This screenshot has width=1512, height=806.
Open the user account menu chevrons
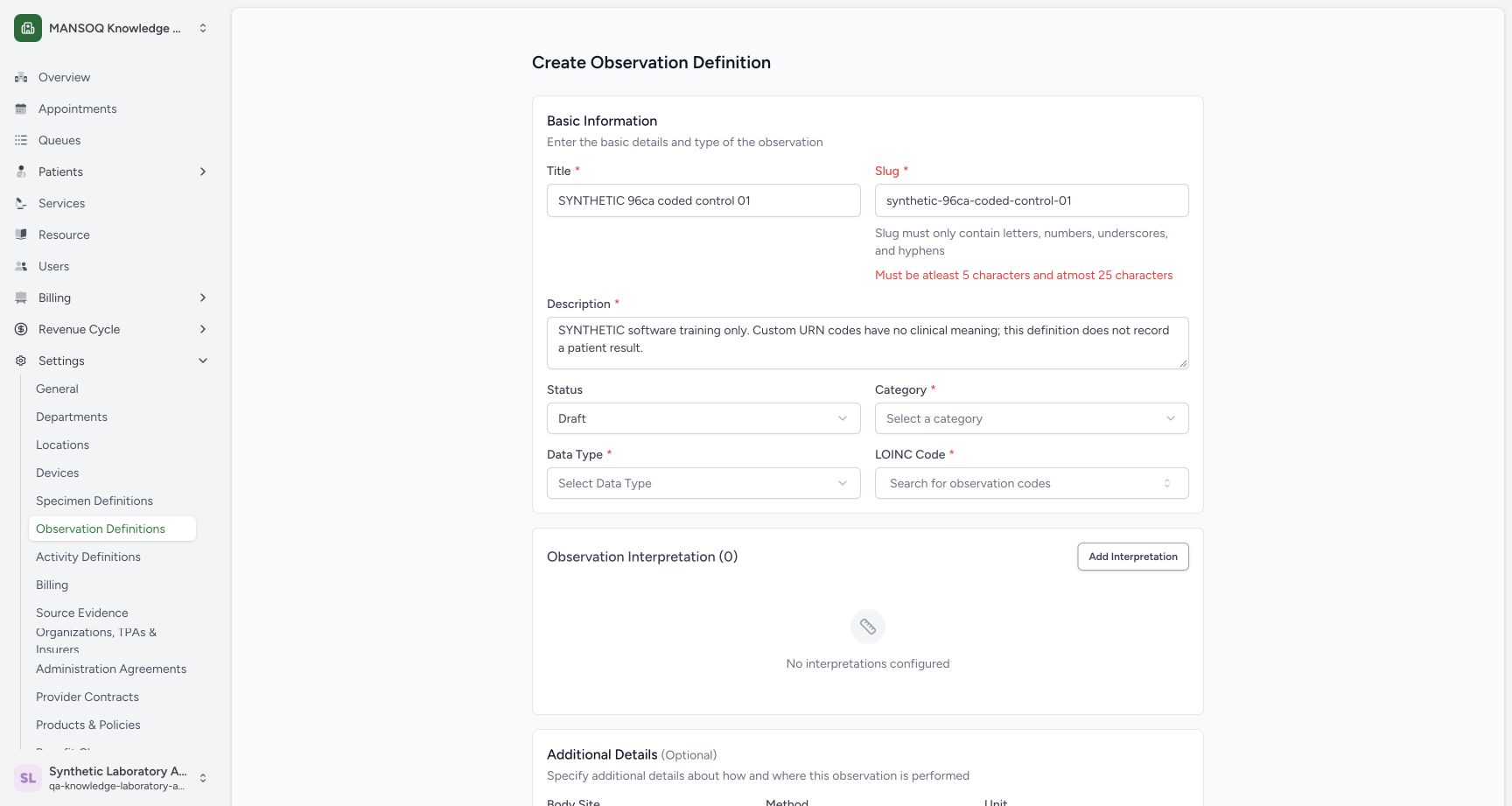pos(203,777)
